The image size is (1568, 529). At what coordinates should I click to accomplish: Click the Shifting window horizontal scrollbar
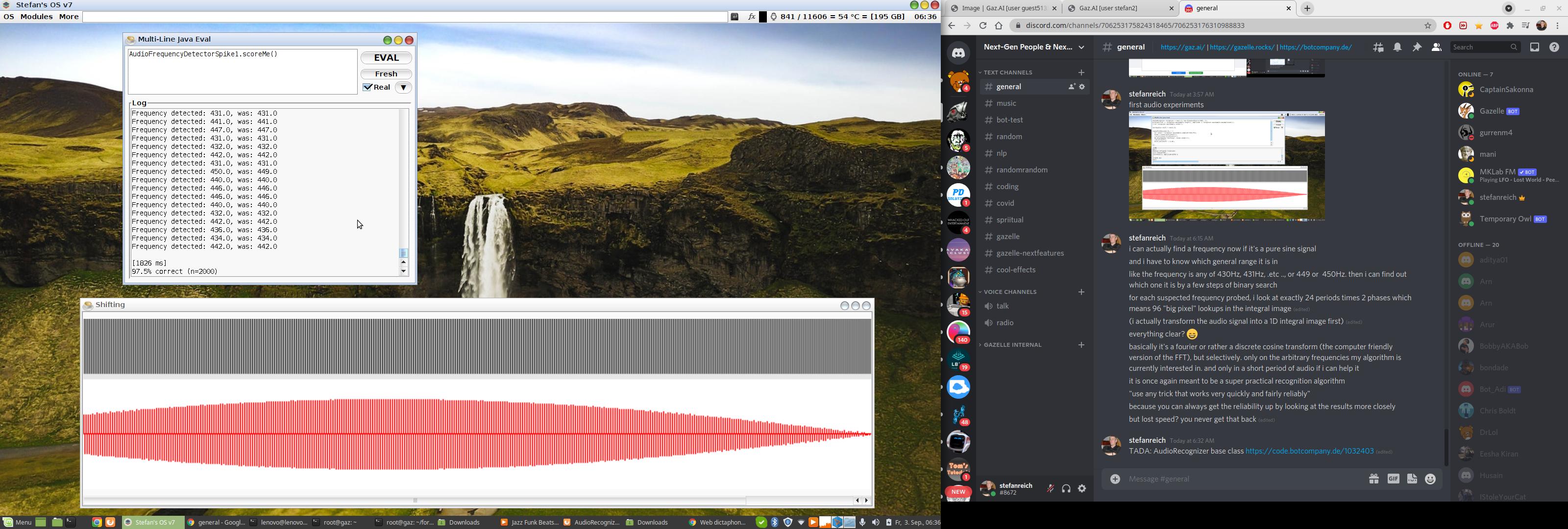click(415, 501)
